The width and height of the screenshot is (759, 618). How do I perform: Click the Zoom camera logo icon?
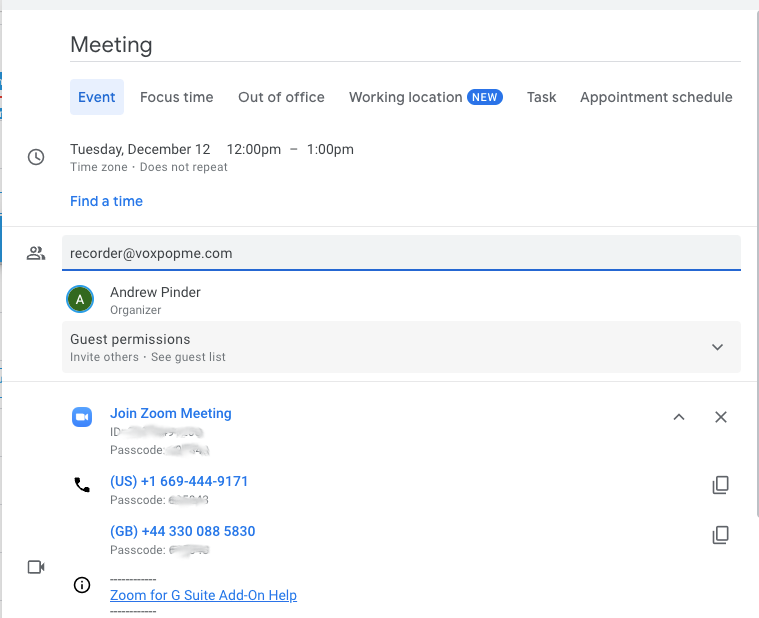[x=82, y=417]
